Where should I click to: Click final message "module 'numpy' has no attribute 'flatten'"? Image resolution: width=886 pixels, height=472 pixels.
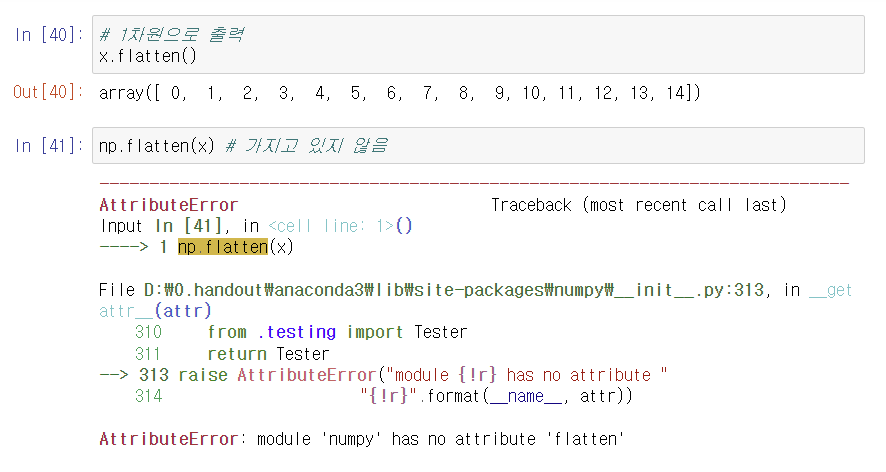click(x=440, y=439)
